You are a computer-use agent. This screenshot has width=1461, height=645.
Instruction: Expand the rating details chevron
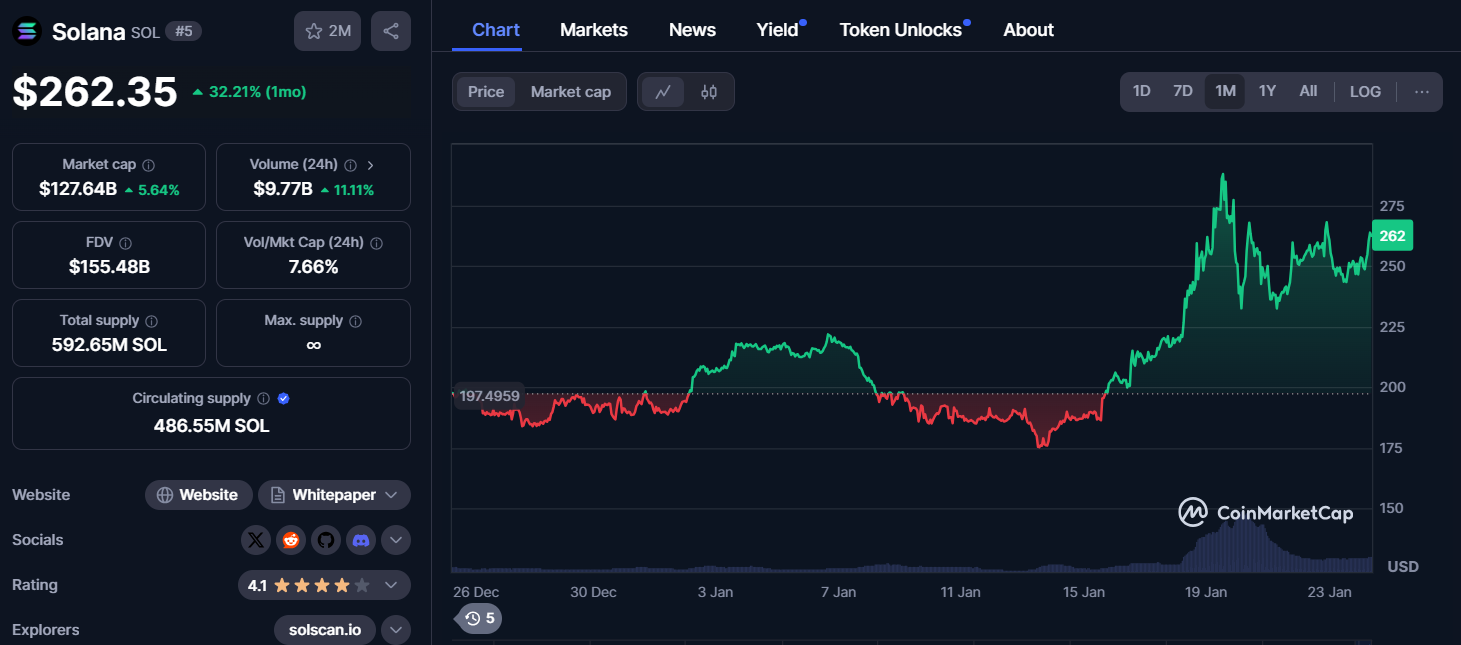[391, 585]
